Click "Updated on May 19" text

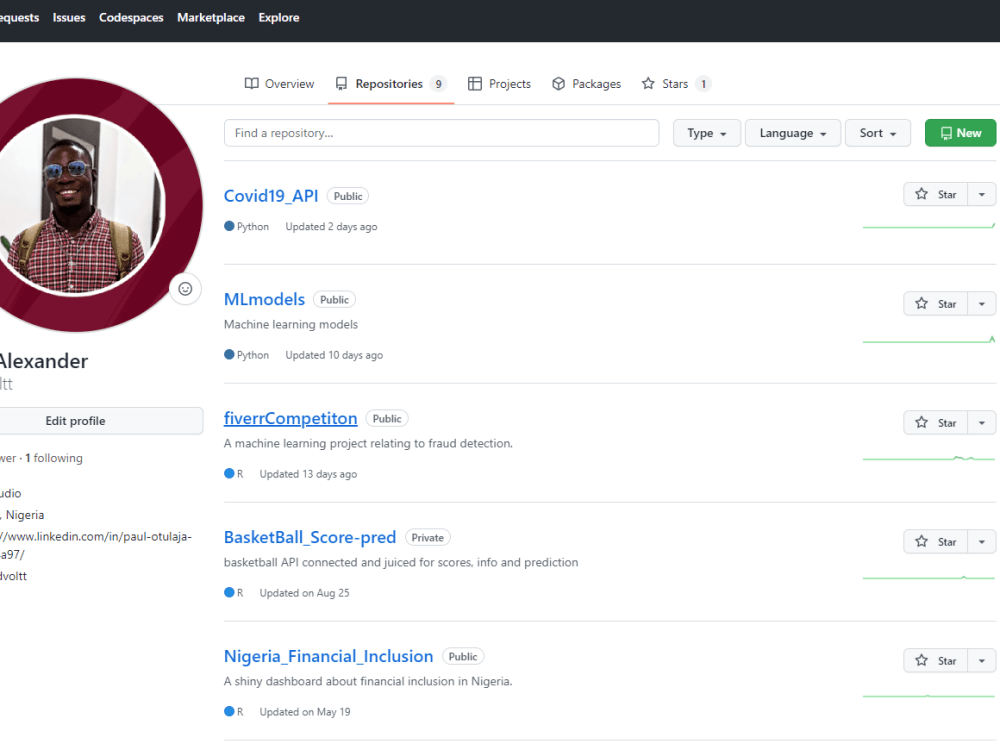(305, 712)
